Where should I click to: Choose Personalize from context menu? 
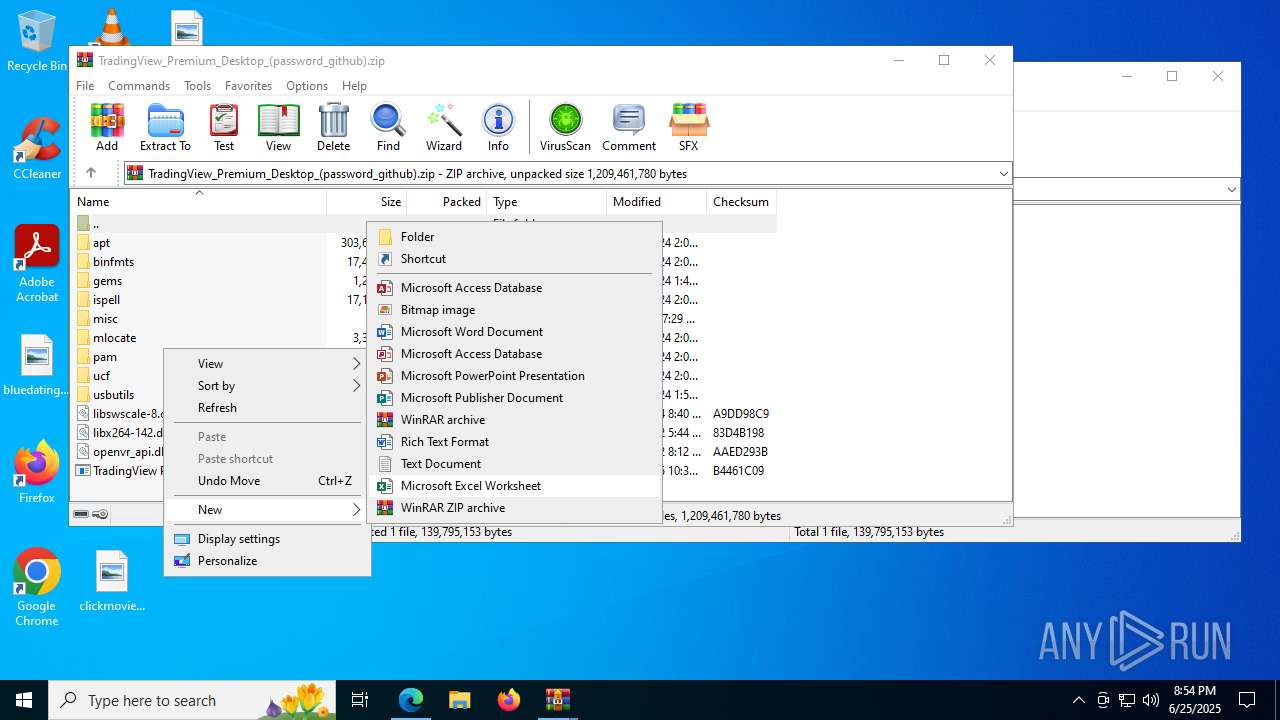point(267,561)
